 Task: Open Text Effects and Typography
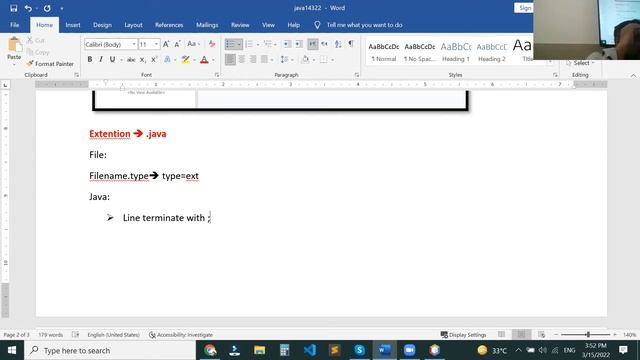[168, 60]
